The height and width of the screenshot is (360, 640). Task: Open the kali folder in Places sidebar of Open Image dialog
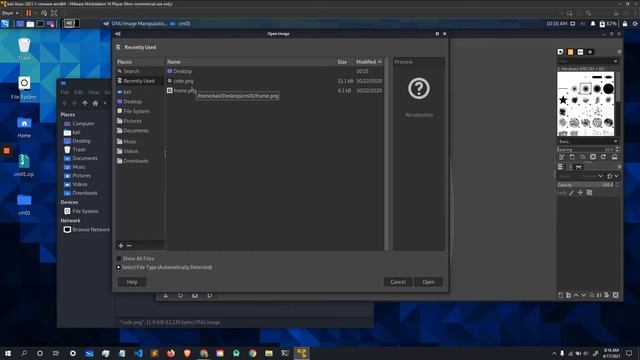pos(140,92)
